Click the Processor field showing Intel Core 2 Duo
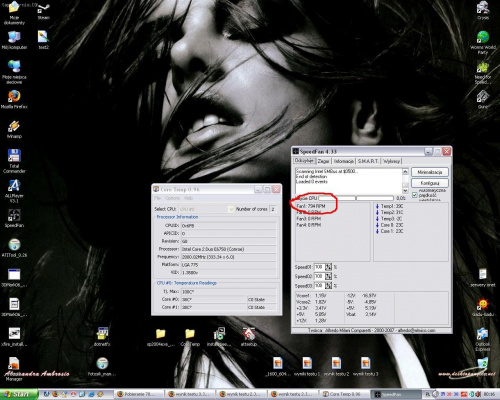Viewport: 500px width, 400px height. point(228,249)
